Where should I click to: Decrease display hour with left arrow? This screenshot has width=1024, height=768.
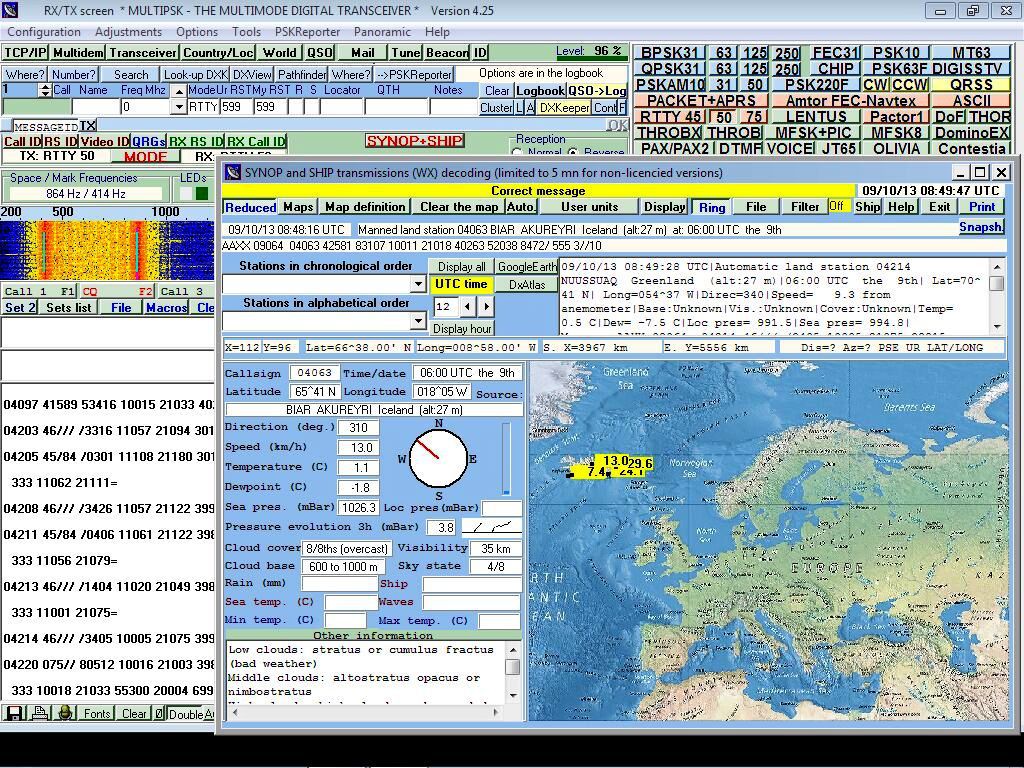[468, 306]
